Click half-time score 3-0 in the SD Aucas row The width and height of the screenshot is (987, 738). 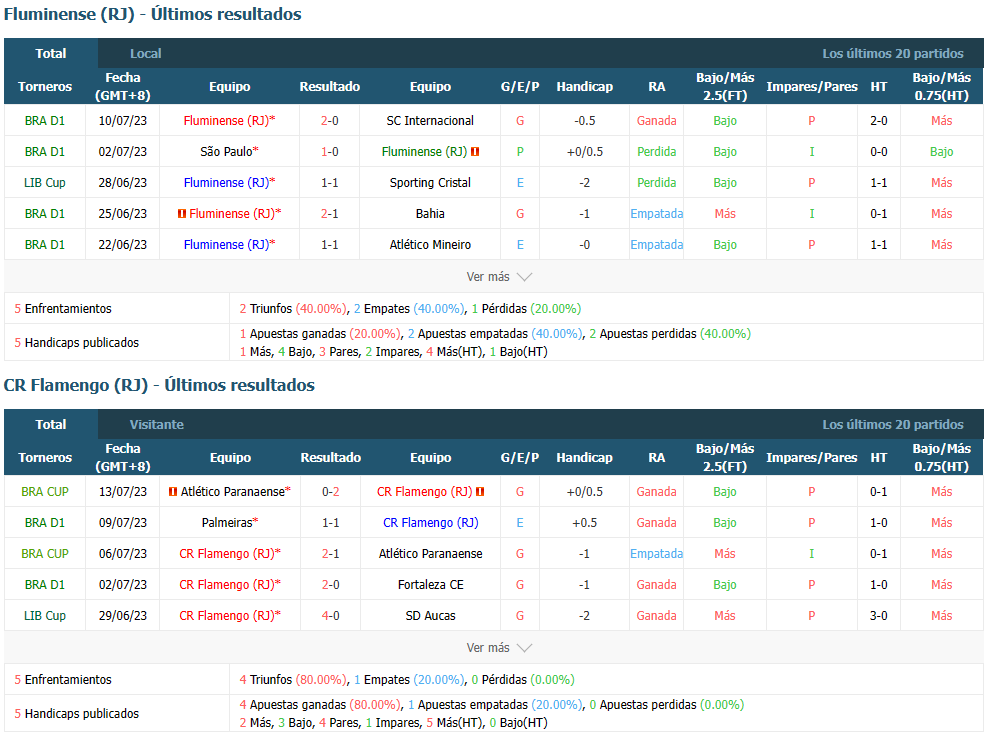(879, 615)
